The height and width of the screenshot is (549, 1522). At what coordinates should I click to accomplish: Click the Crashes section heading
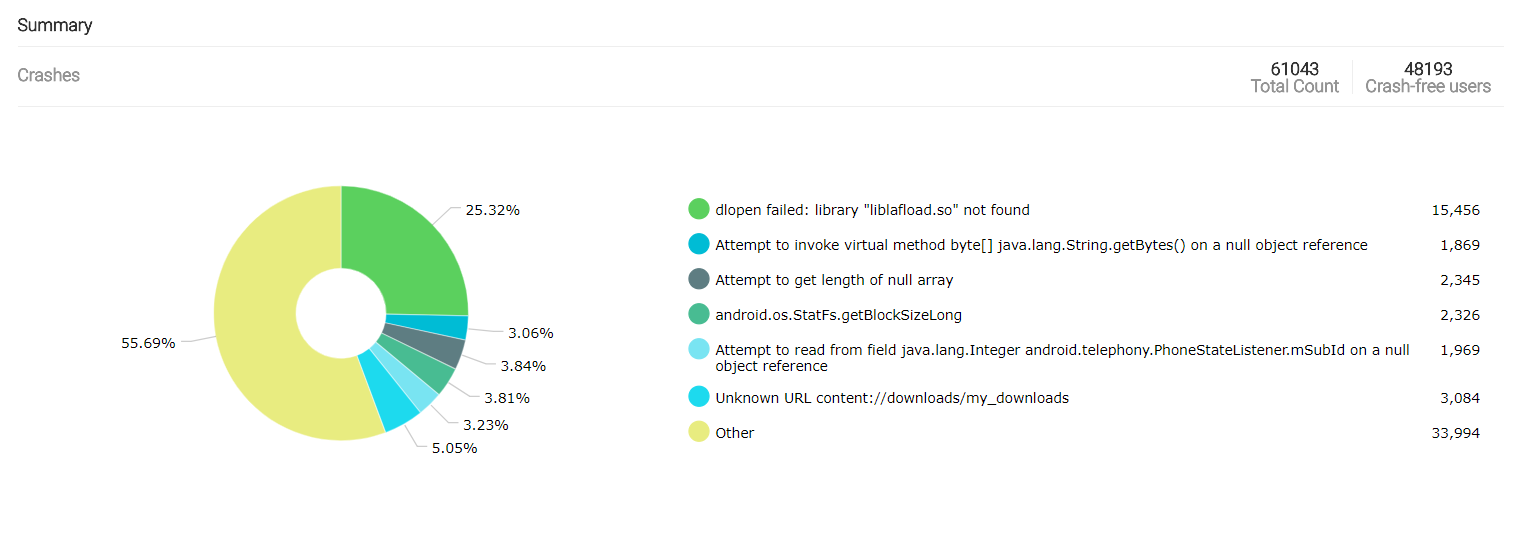(48, 75)
